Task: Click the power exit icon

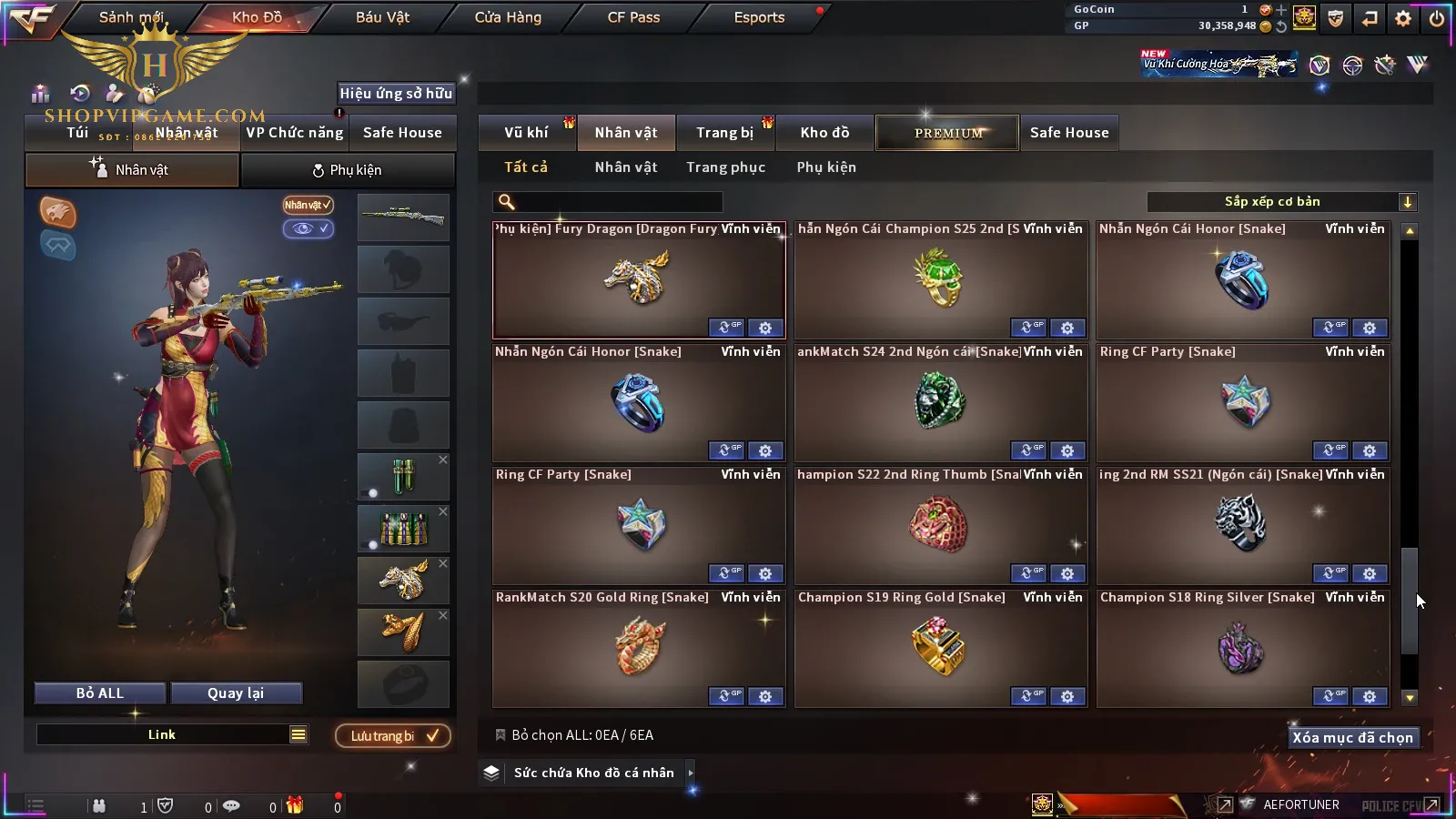Action: point(1437,17)
